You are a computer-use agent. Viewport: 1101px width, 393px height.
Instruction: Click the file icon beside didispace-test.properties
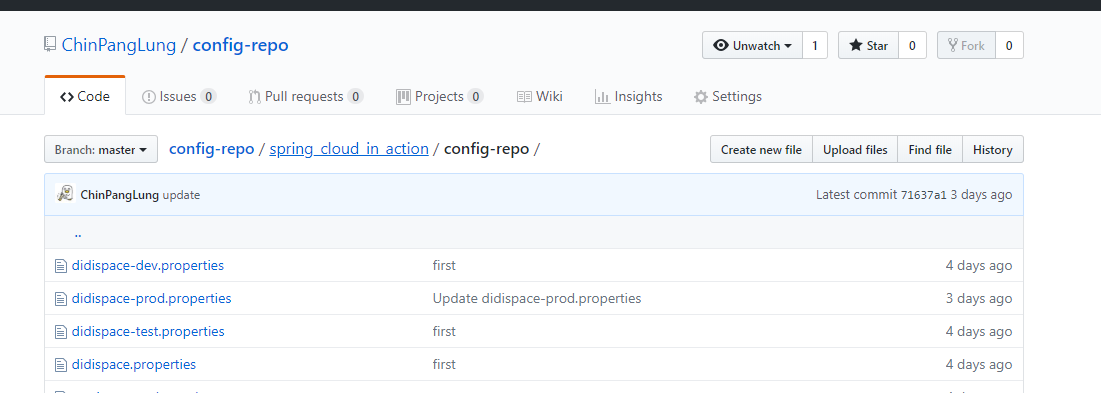(x=61, y=332)
